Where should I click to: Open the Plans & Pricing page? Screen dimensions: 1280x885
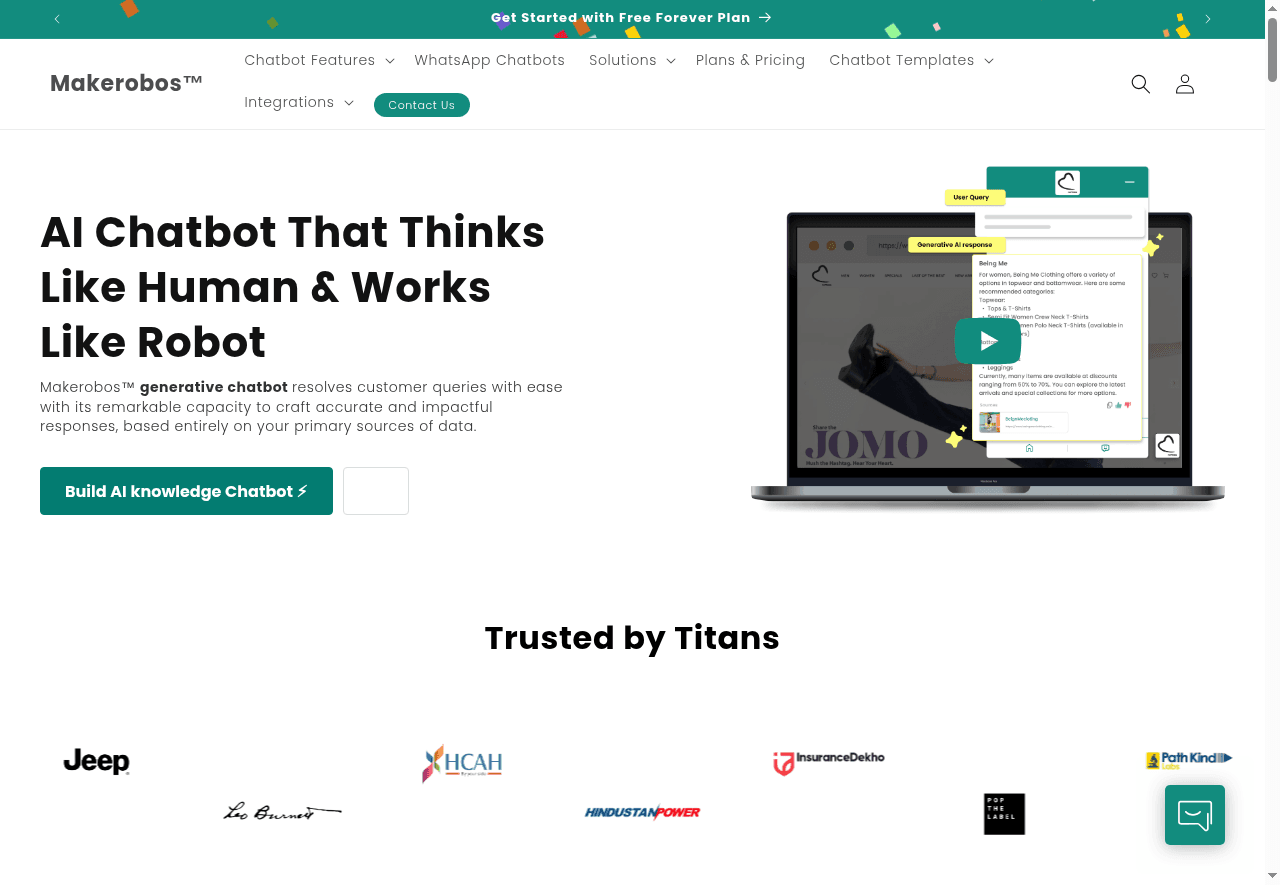tap(750, 60)
